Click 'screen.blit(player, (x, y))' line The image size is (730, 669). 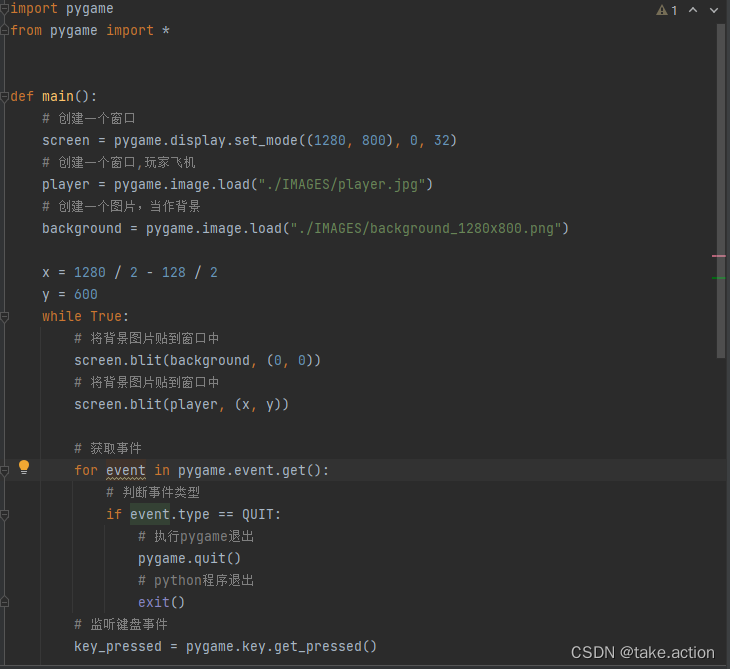click(x=182, y=405)
